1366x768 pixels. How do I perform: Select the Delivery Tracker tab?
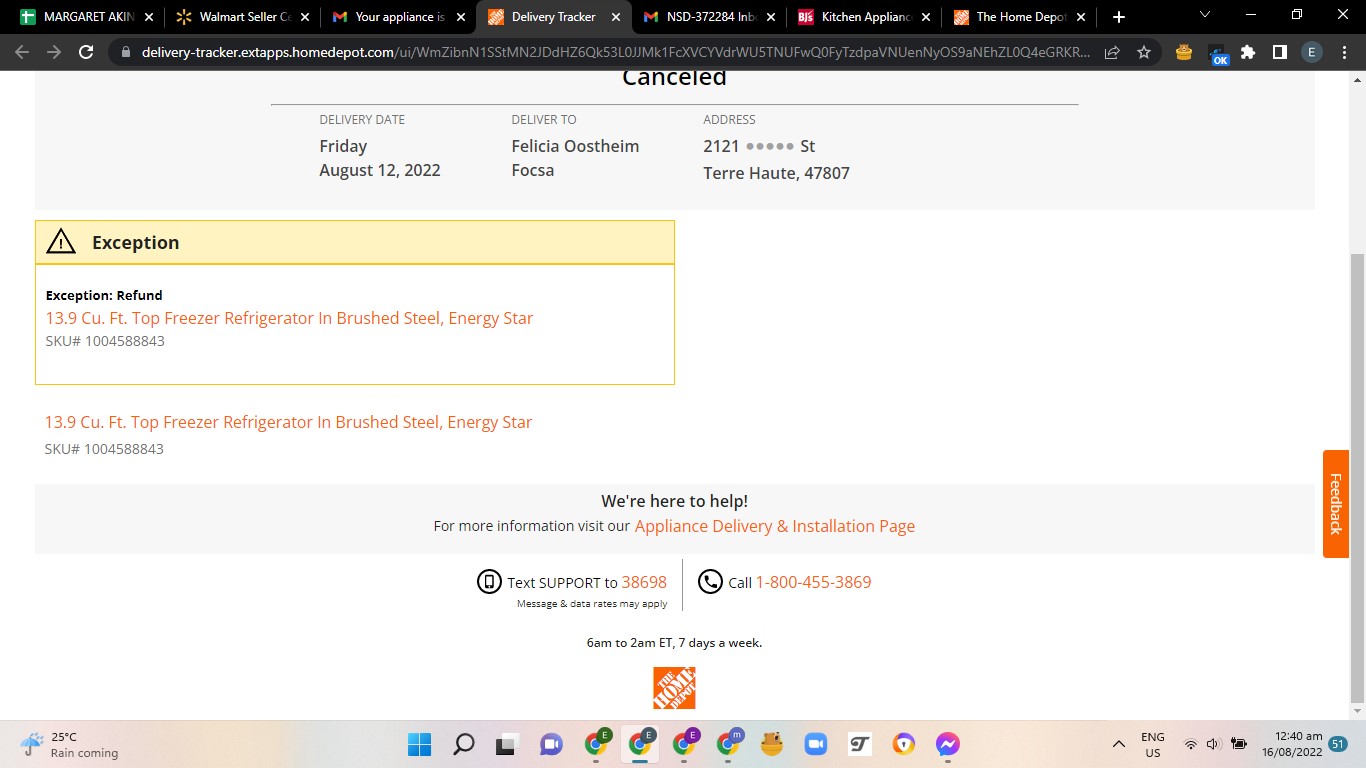tap(552, 17)
